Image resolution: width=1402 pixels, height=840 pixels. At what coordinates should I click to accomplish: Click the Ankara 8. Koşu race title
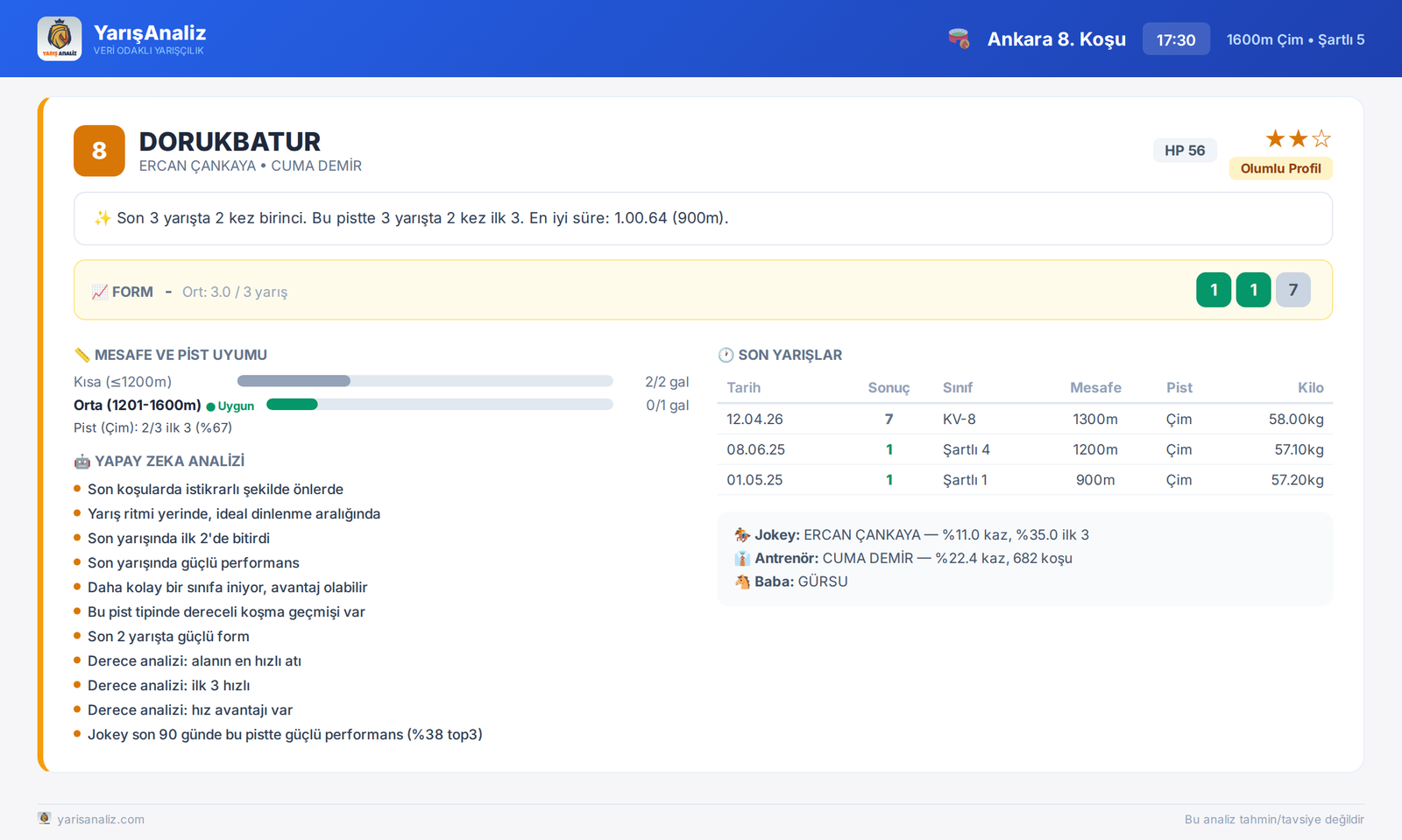click(x=1056, y=39)
